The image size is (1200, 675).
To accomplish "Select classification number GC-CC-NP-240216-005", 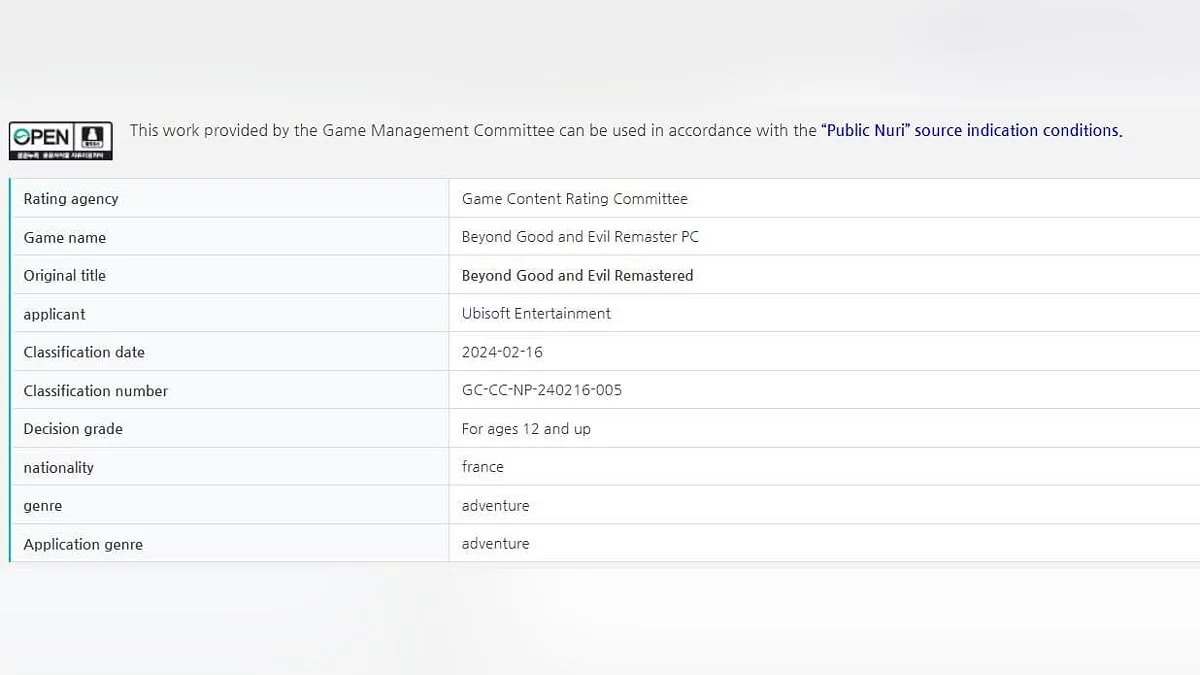I will pyautogui.click(x=541, y=390).
